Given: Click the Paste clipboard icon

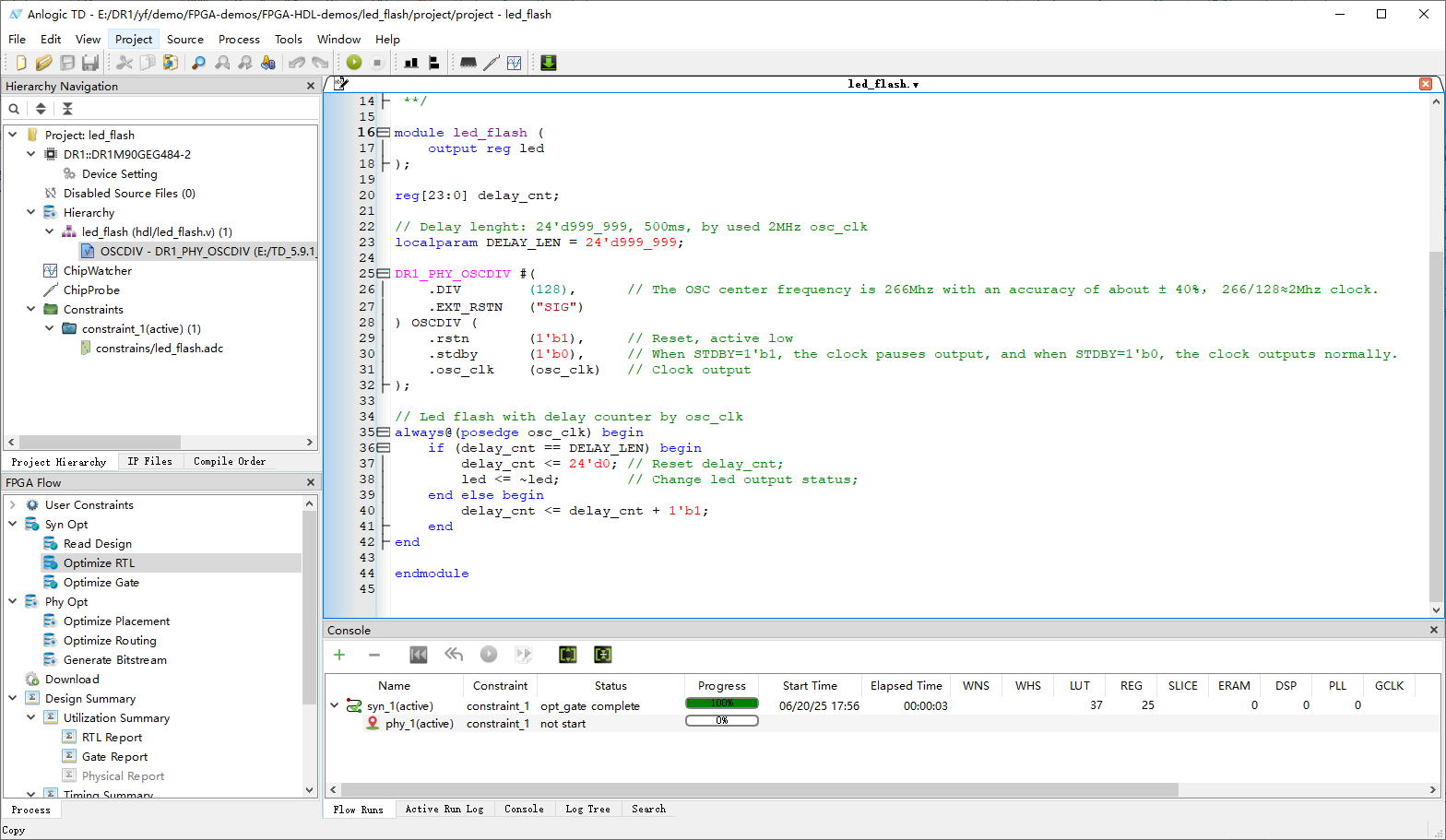Looking at the screenshot, I should pyautogui.click(x=171, y=63).
